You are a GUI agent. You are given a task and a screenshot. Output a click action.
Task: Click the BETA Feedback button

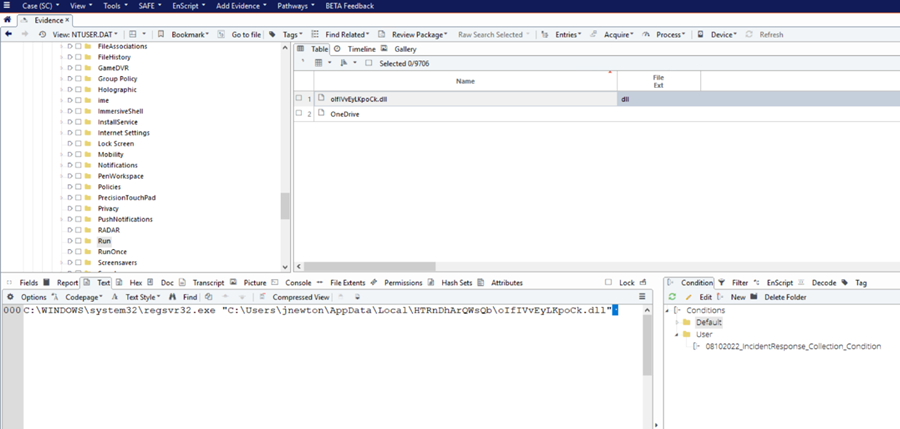click(350, 6)
